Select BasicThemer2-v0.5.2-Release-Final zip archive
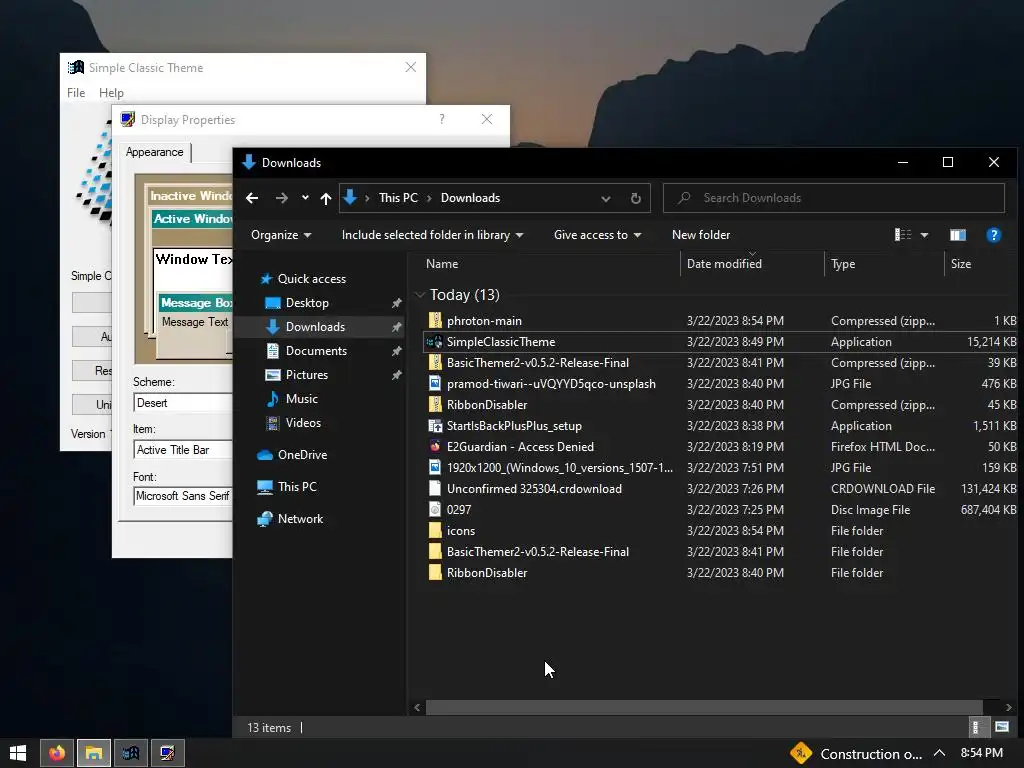The height and width of the screenshot is (768, 1024). click(537, 362)
